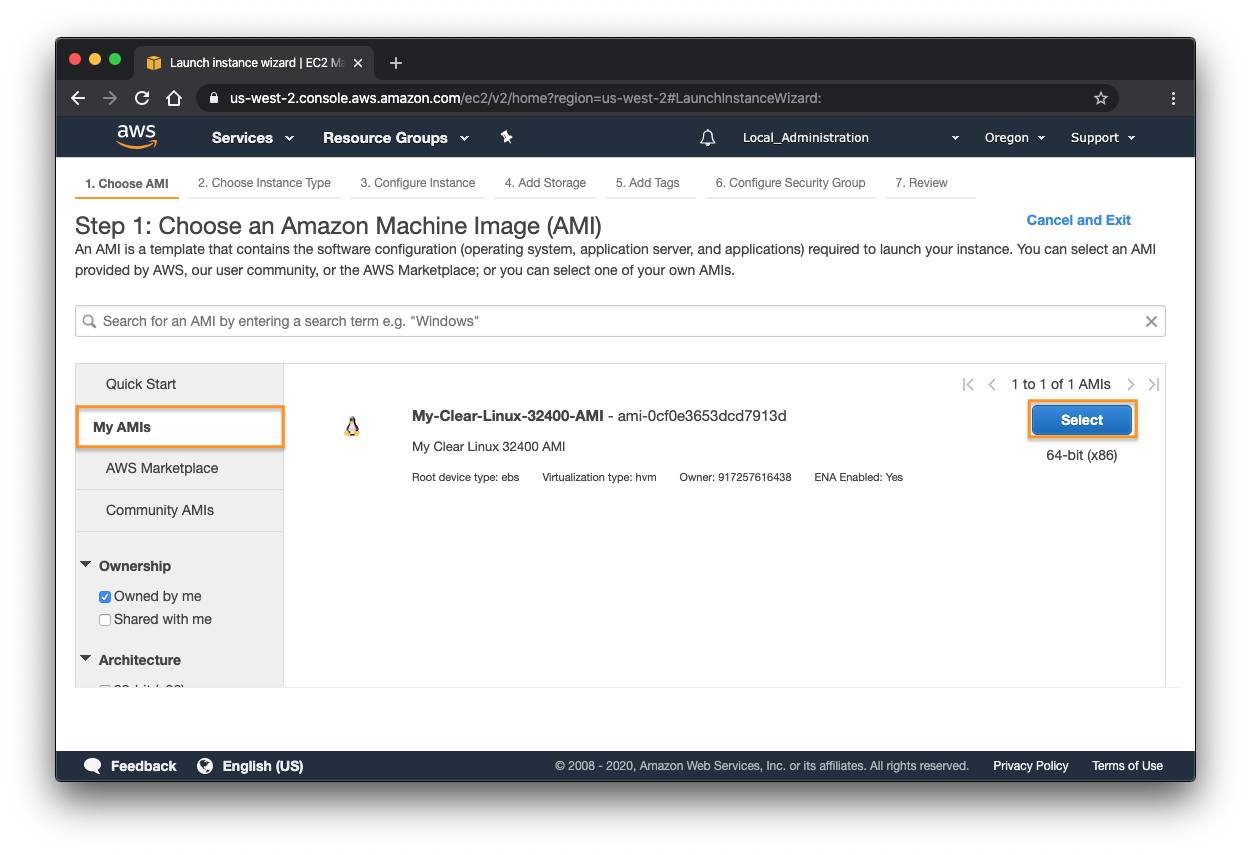Click the browser back arrow
Viewport: 1251px width, 855px height.
pyautogui.click(x=78, y=98)
